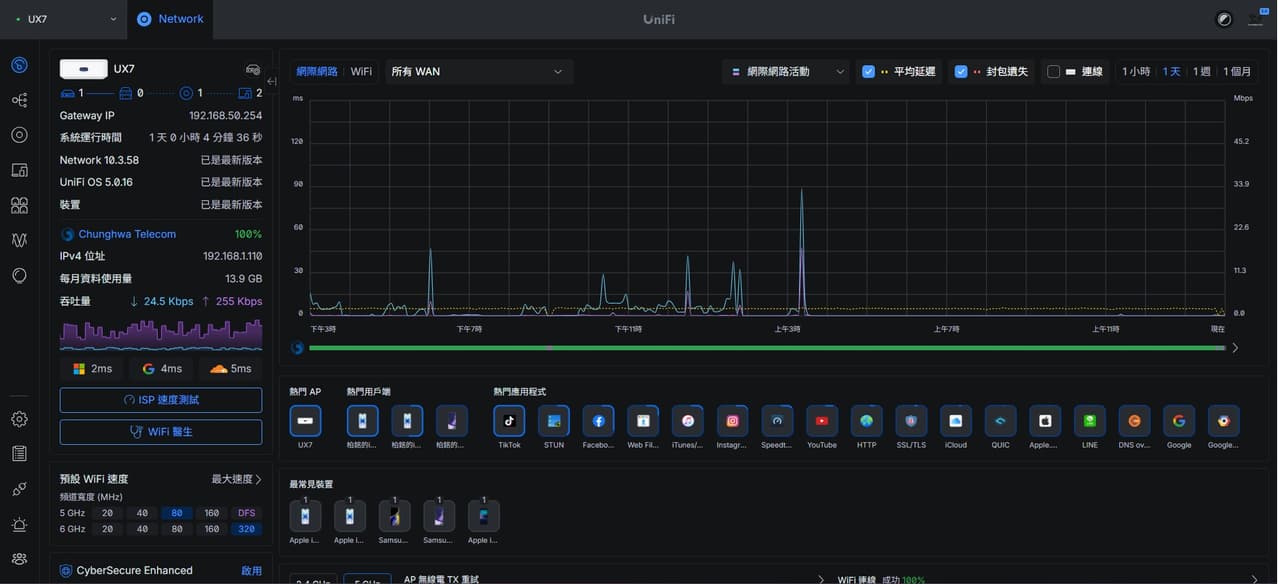Select LINE in top applications
This screenshot has width=1279, height=584.
click(x=1090, y=421)
